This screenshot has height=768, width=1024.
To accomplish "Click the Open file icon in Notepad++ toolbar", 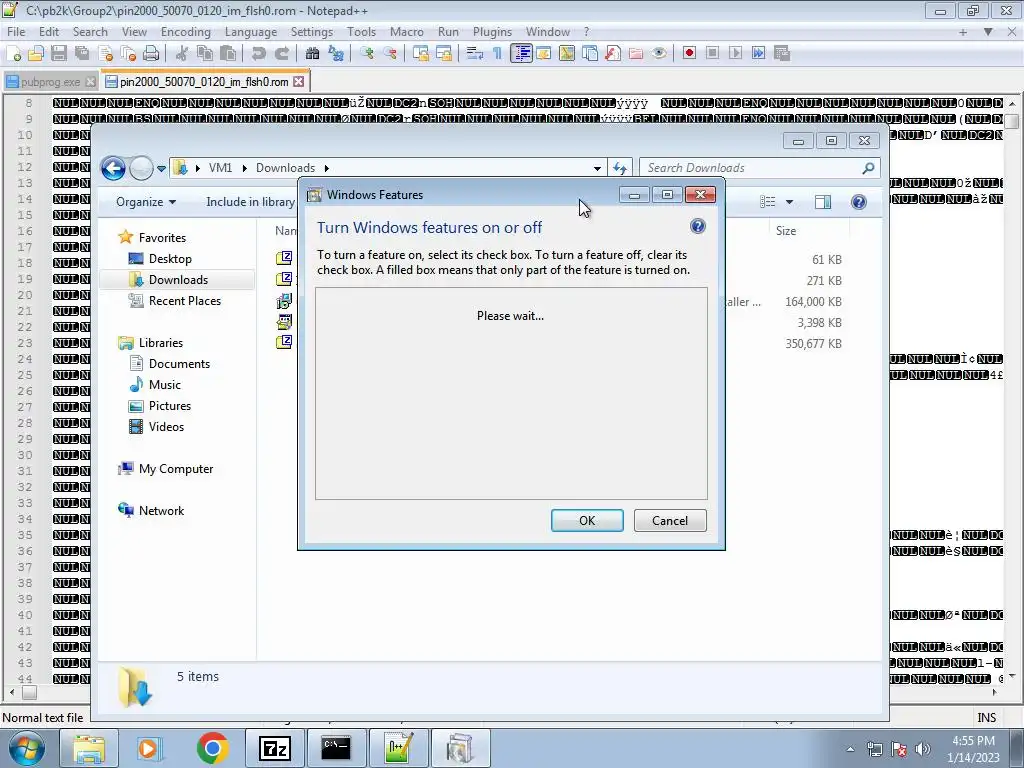I will click(36, 54).
